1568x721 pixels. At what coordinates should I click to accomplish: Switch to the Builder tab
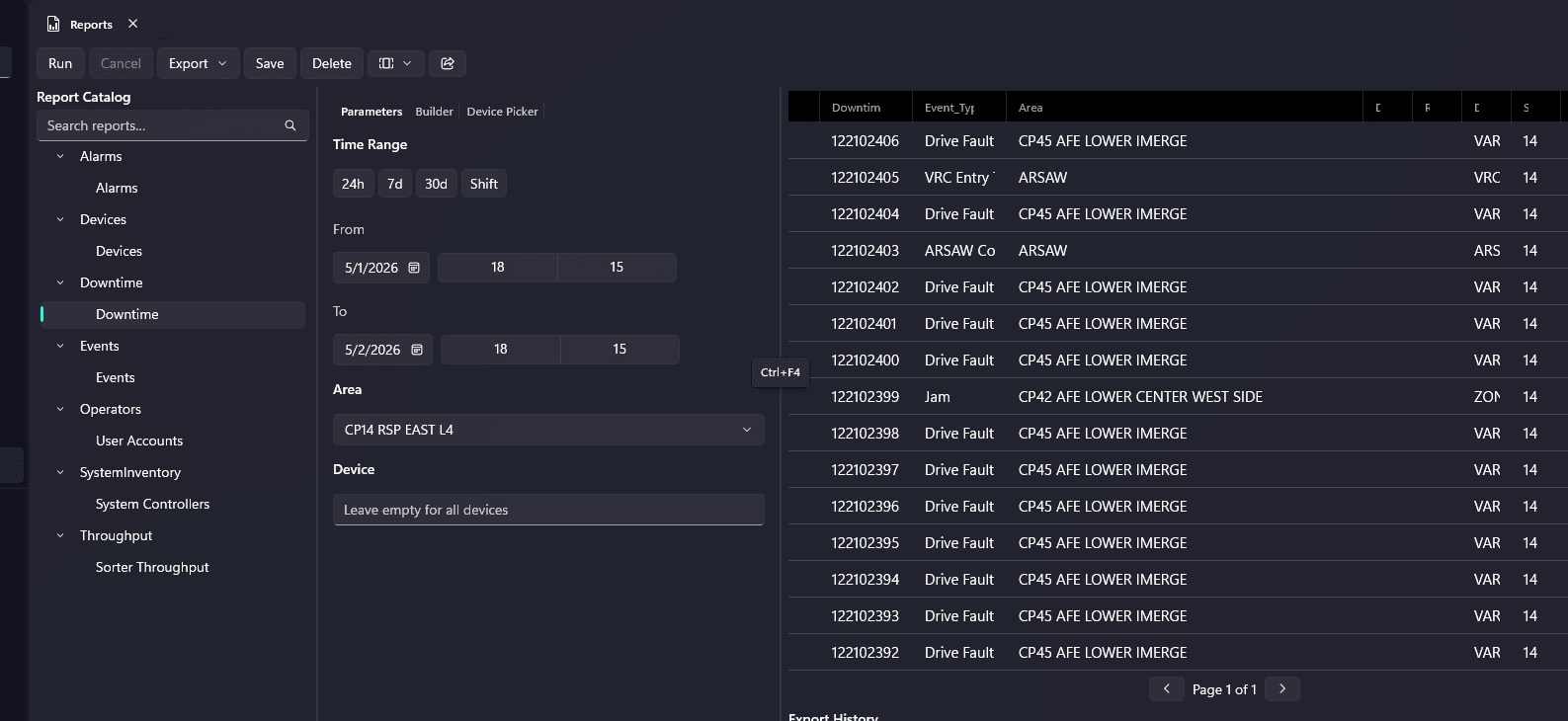point(434,112)
